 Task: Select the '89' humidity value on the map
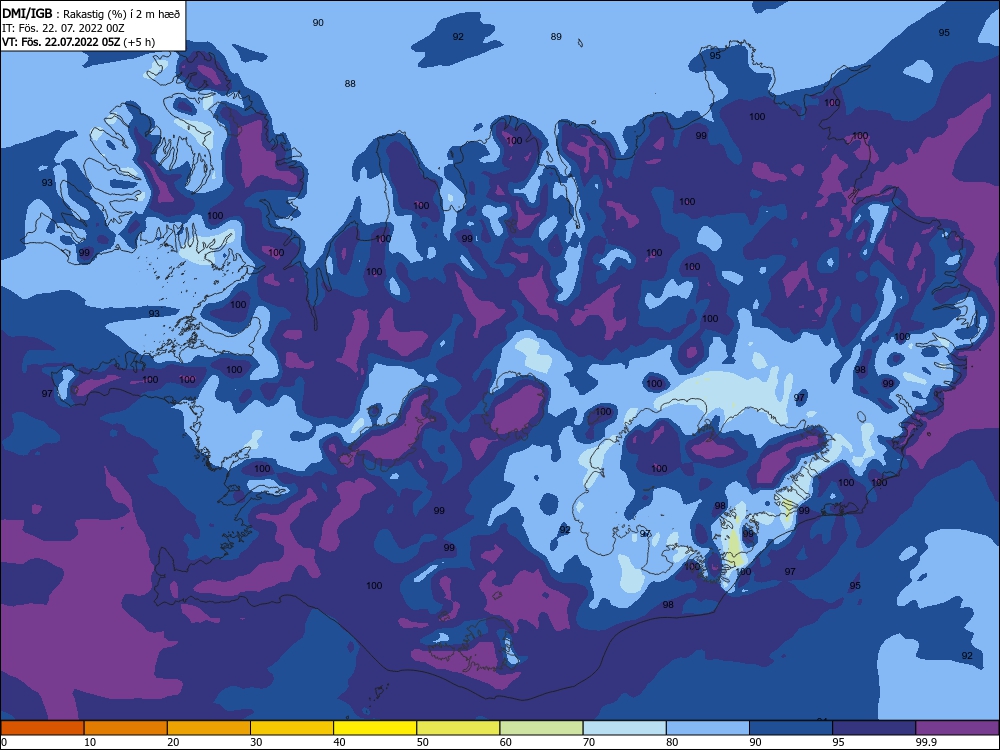pos(556,37)
